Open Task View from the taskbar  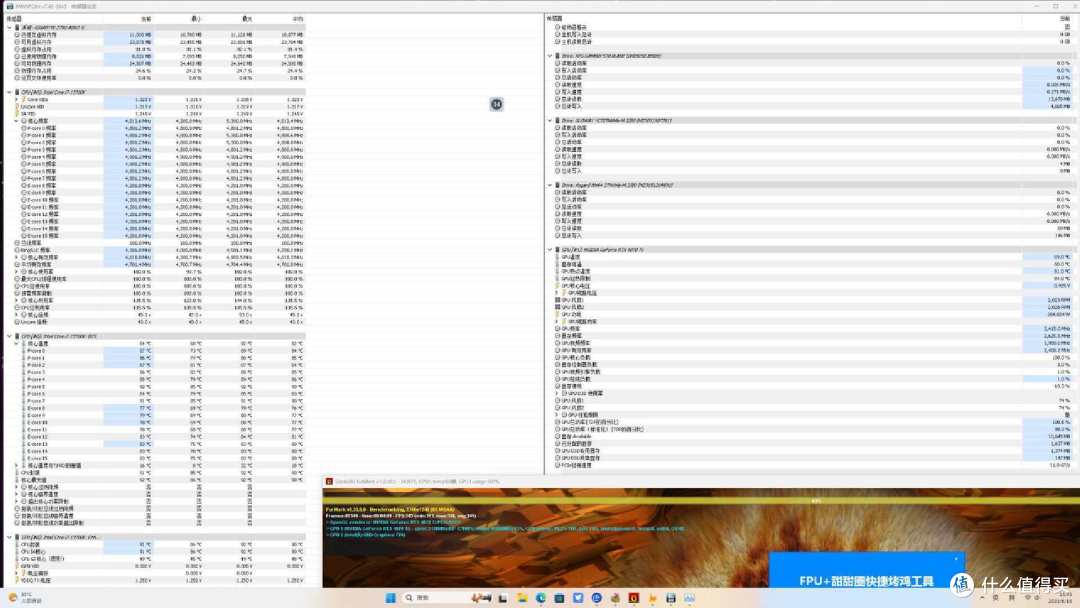click(503, 598)
